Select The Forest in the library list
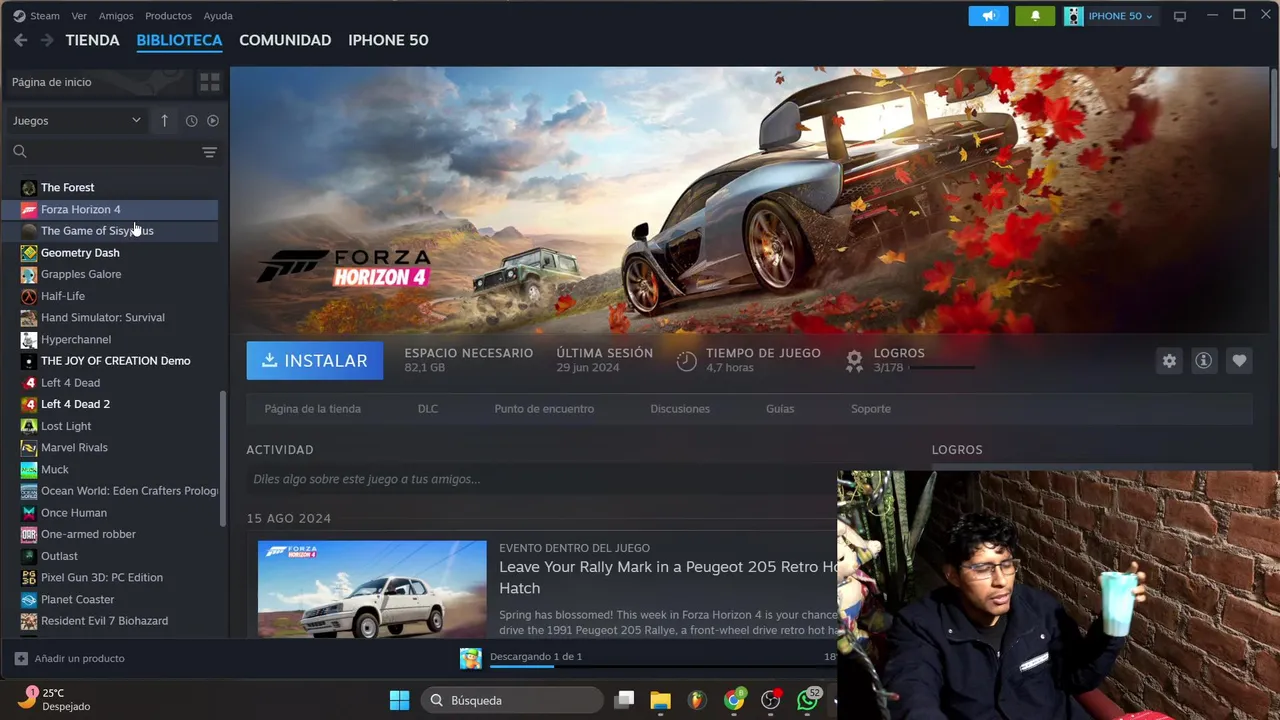This screenshot has height=720, width=1280. 110,187
